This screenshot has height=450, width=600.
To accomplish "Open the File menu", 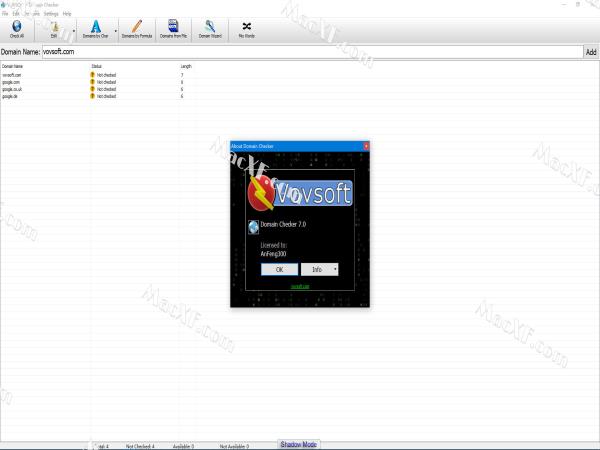I will (5, 13).
